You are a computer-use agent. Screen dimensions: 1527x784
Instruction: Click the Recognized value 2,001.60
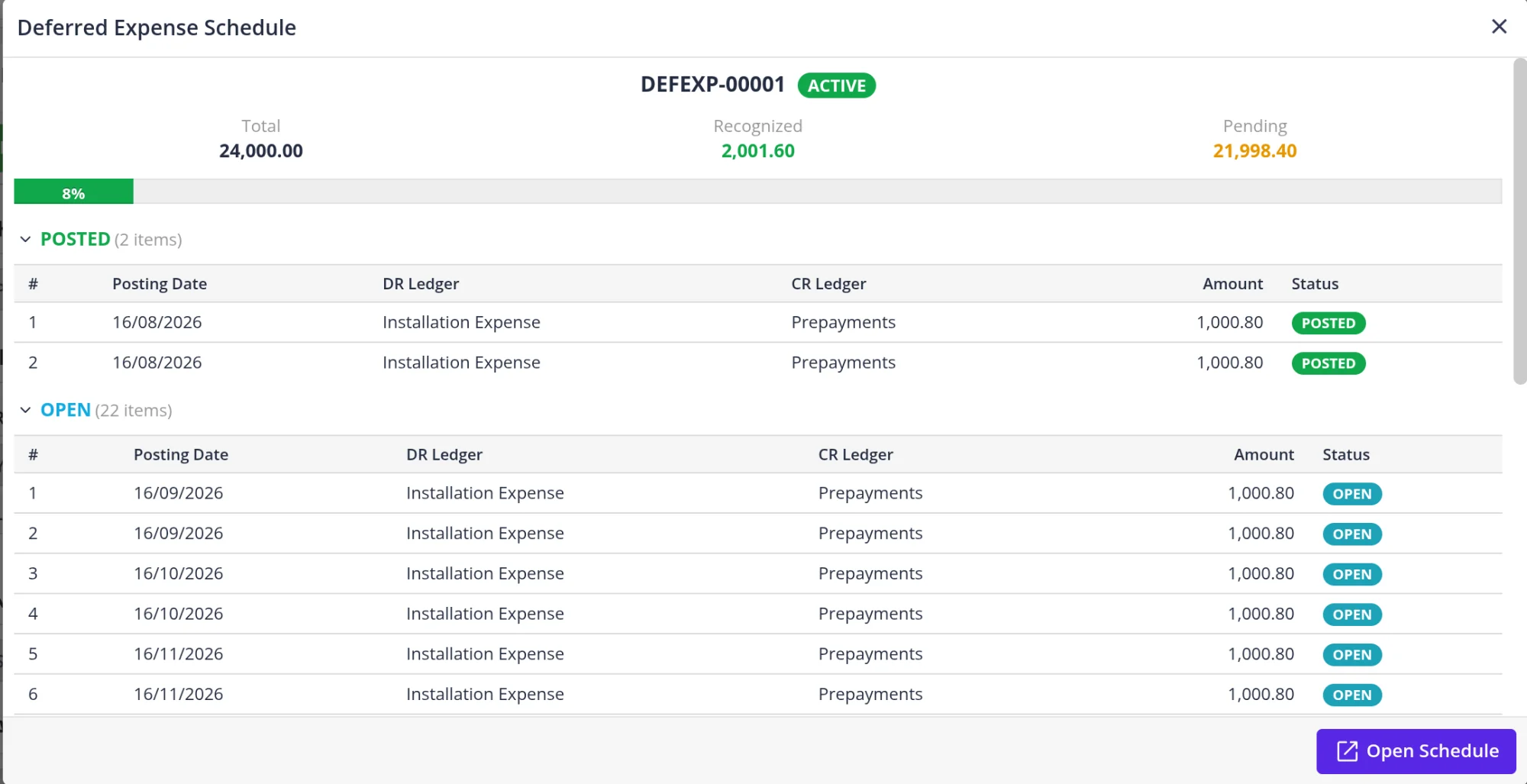coord(757,151)
